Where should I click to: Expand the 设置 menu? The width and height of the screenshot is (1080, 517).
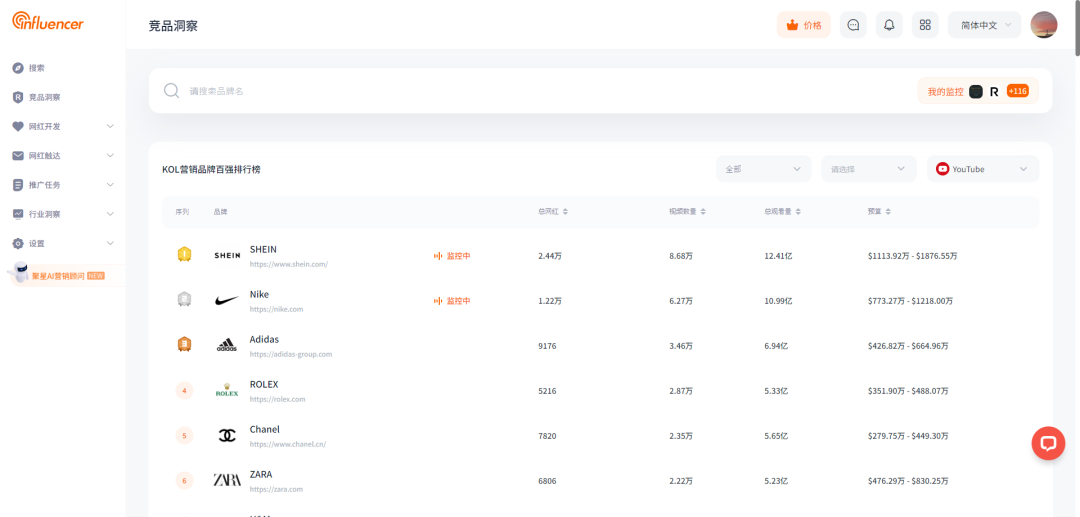pos(62,244)
